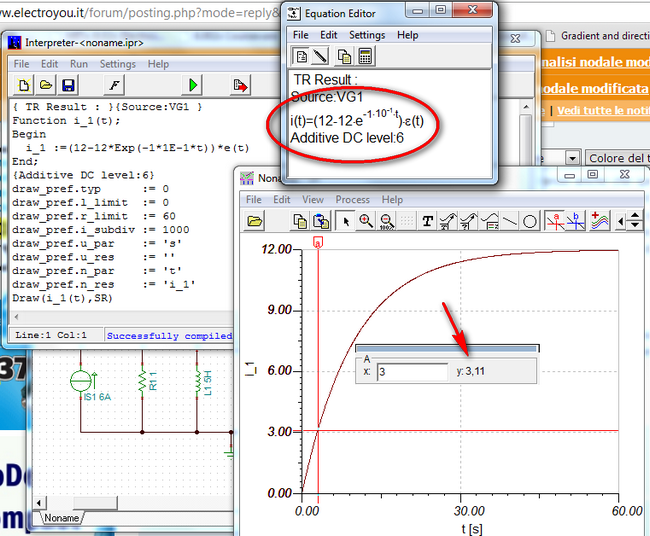Click the cursor x value input field
This screenshot has width=650, height=536.
[x=411, y=371]
